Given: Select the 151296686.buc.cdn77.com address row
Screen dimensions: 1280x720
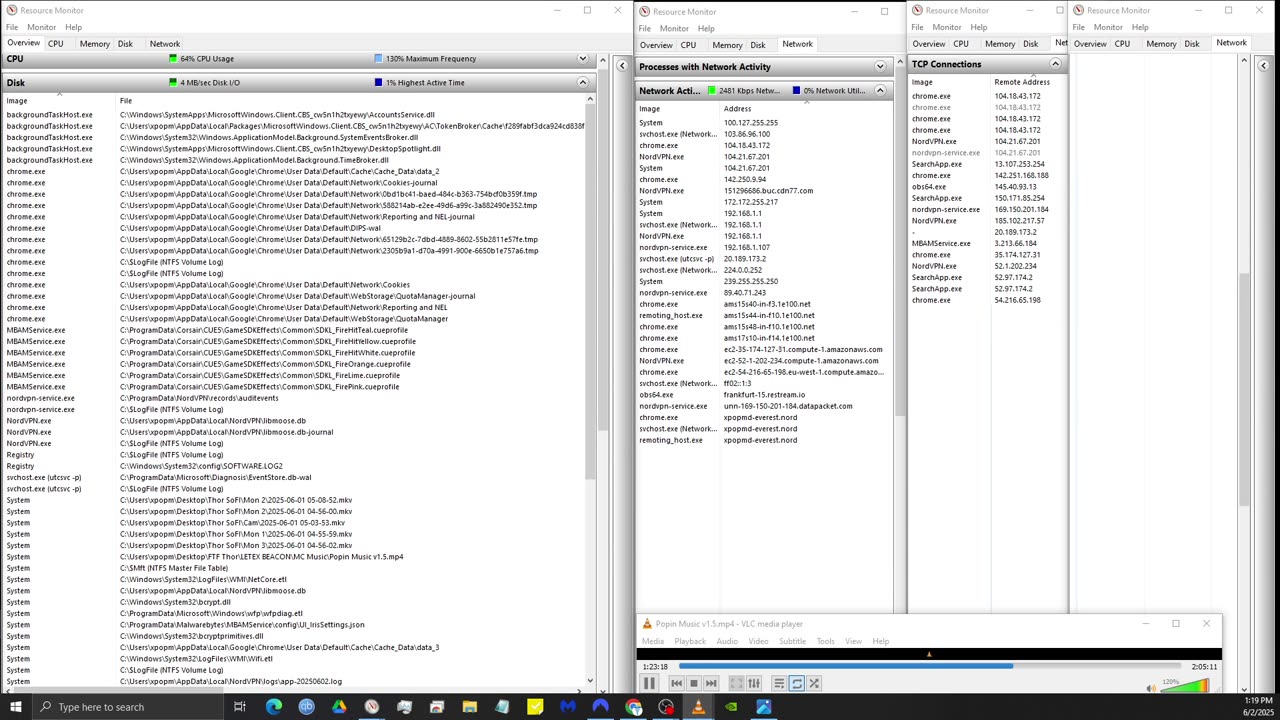Looking at the screenshot, I should point(764,191).
